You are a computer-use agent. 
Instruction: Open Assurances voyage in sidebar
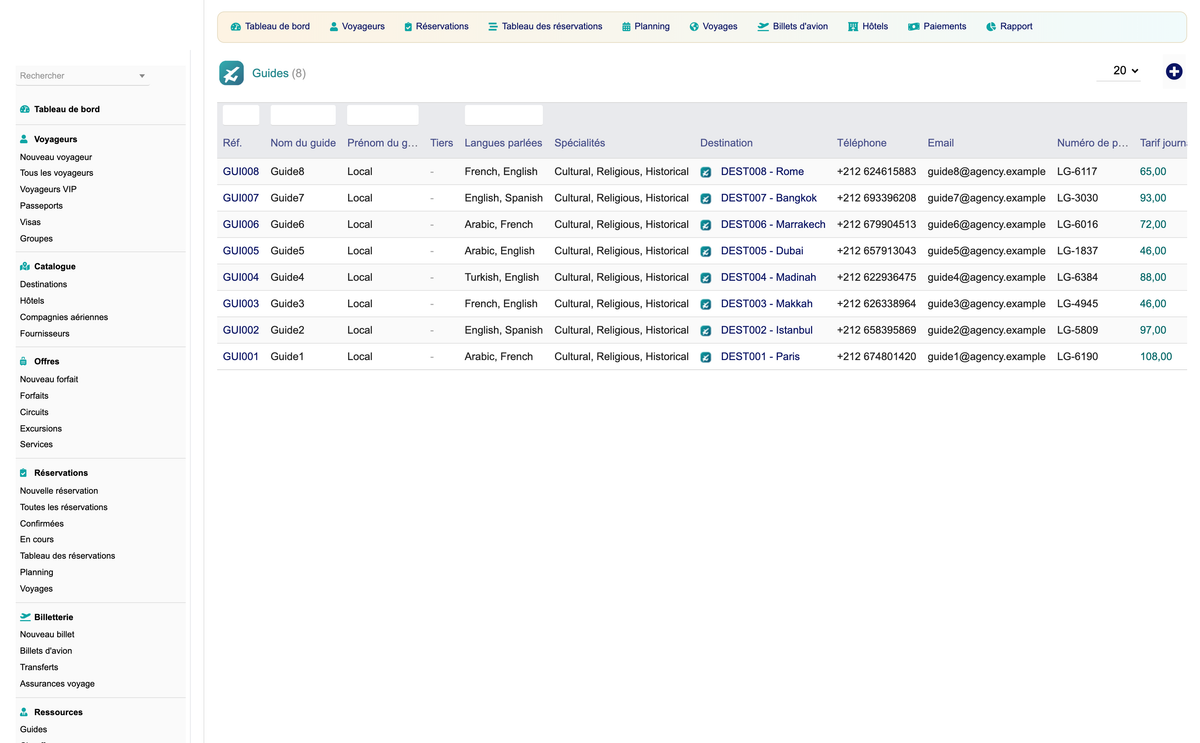pyautogui.click(x=57, y=684)
